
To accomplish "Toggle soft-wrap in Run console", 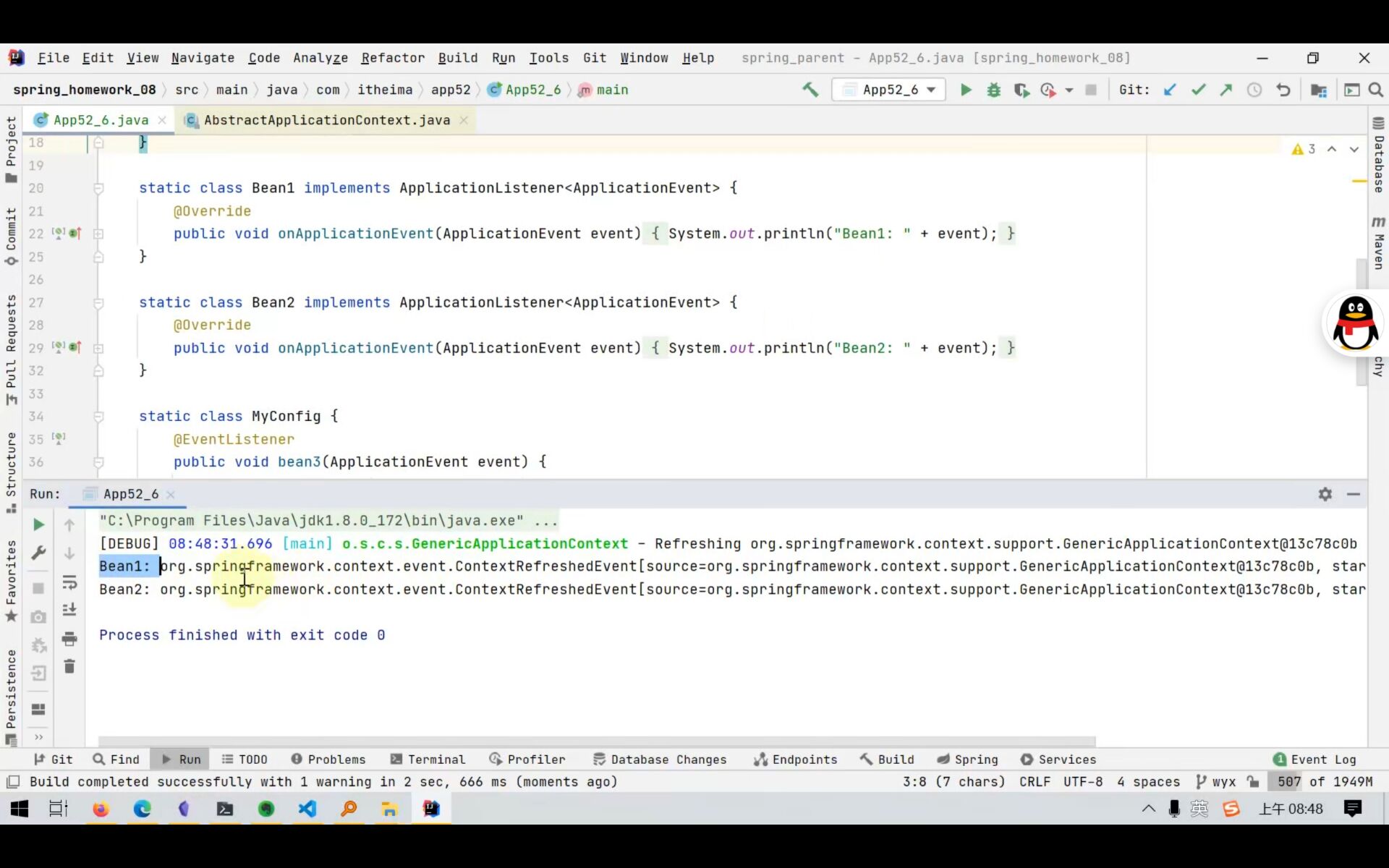I will [x=69, y=582].
